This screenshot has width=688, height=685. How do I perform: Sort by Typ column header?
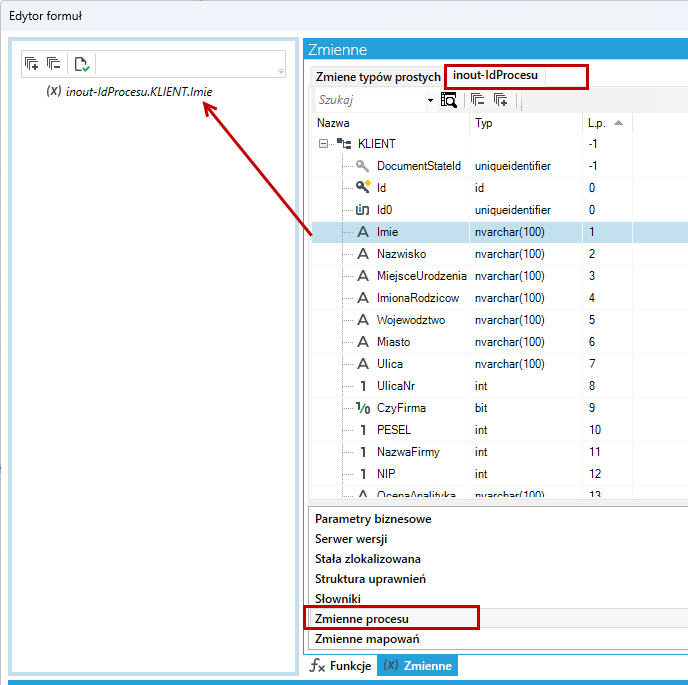(526, 123)
